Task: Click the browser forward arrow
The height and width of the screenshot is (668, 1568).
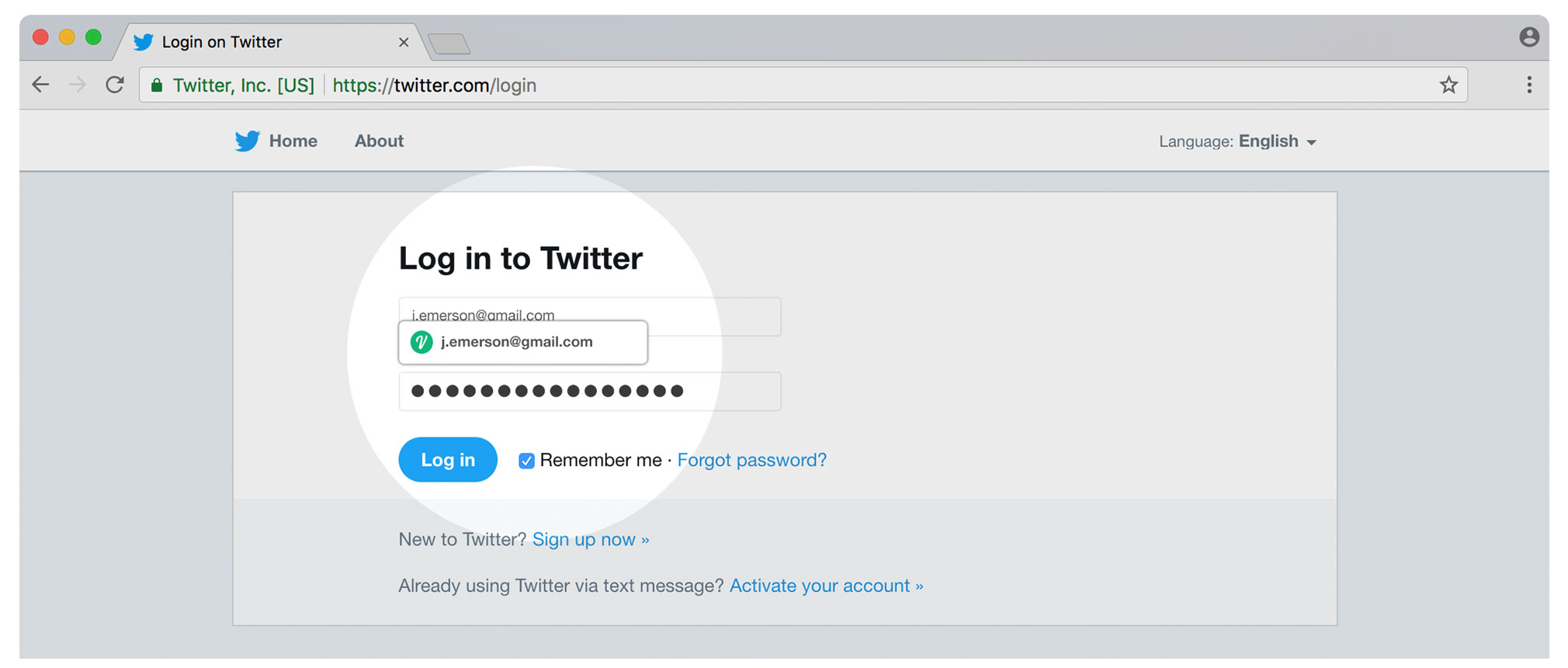Action: [x=78, y=85]
